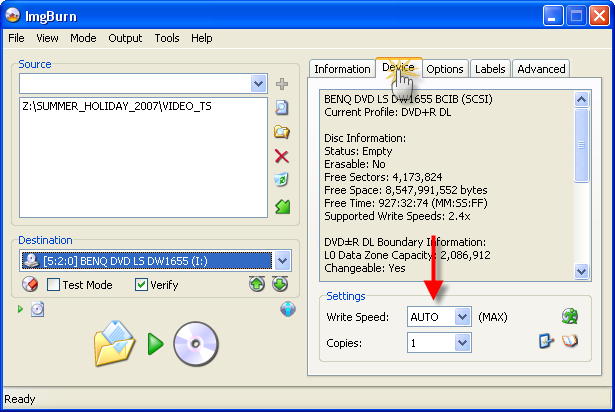Click the large folder-to-disc Build button

point(156,344)
